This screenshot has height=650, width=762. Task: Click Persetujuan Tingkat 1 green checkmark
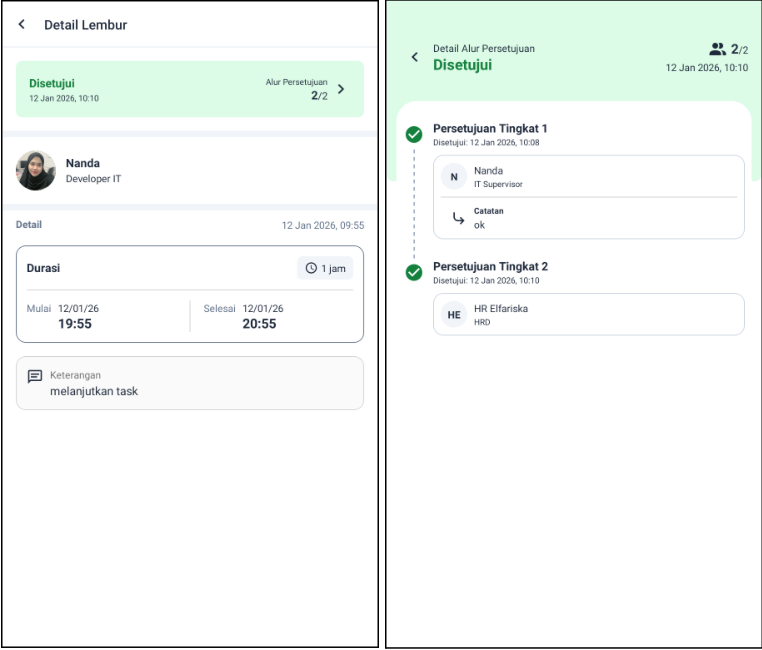click(413, 135)
